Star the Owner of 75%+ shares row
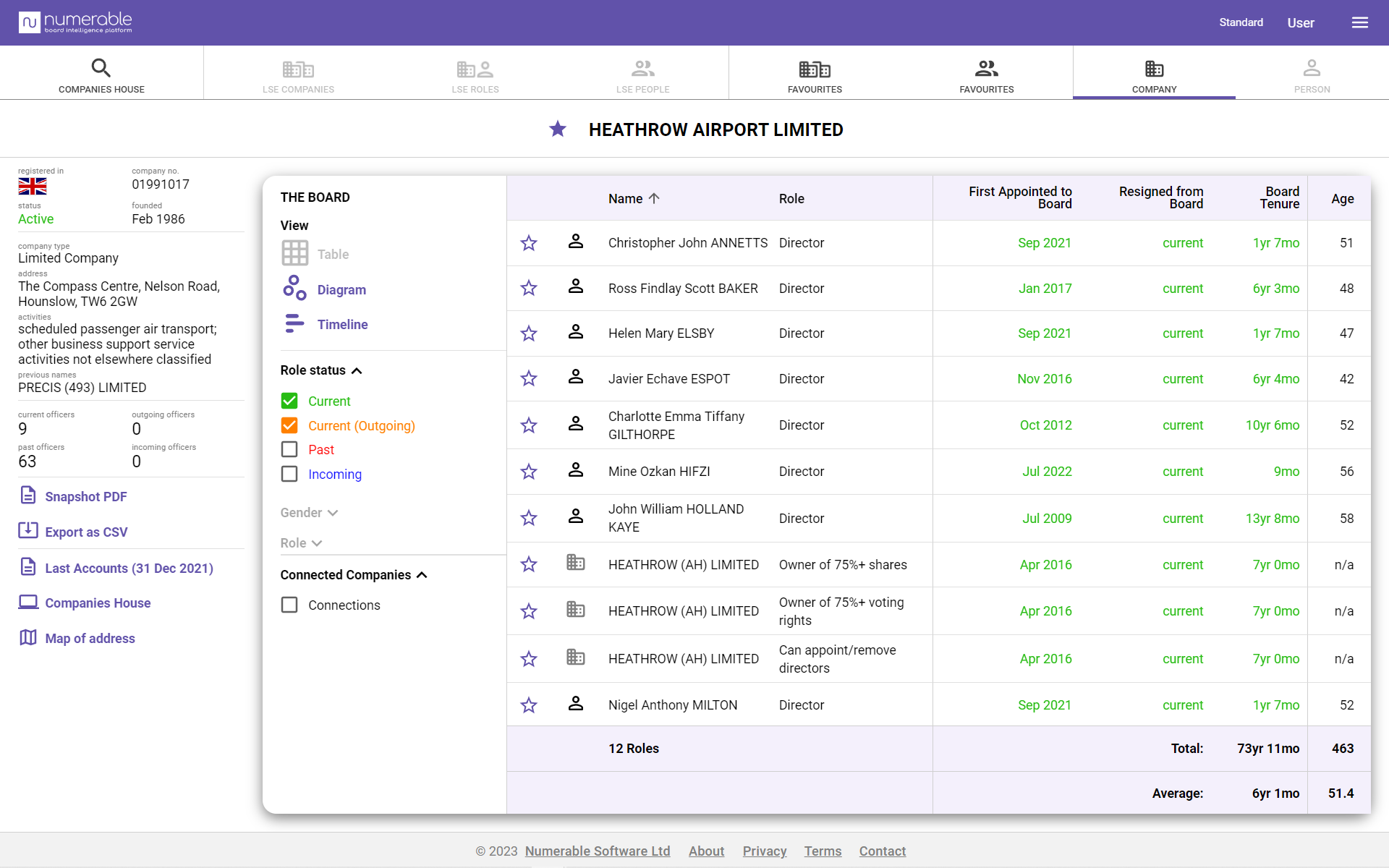1389x868 pixels. tap(529, 564)
